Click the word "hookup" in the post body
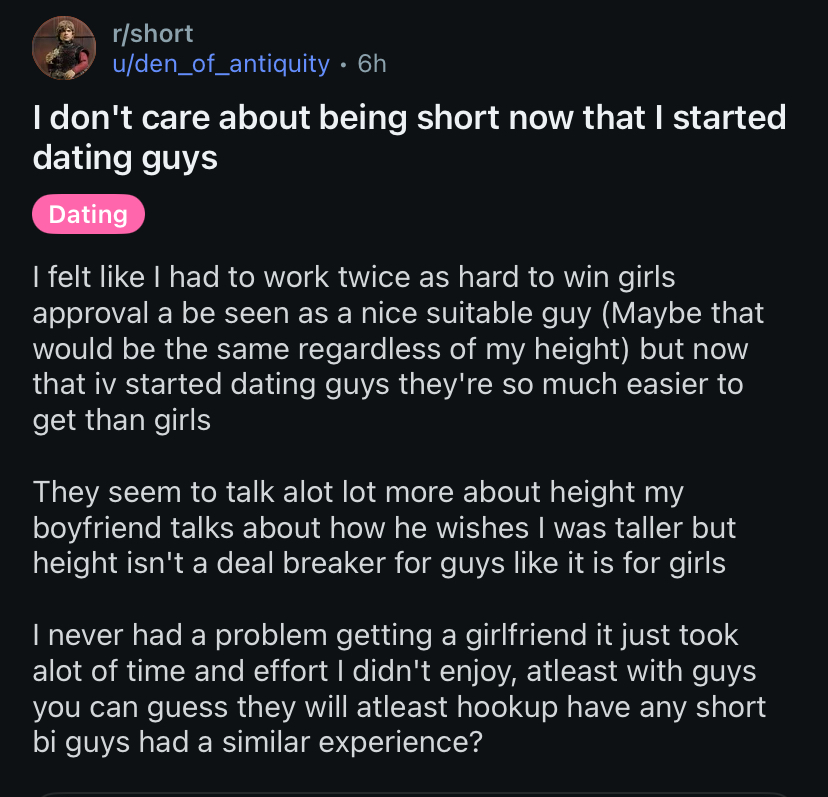The height and width of the screenshot is (797, 828). click(507, 707)
